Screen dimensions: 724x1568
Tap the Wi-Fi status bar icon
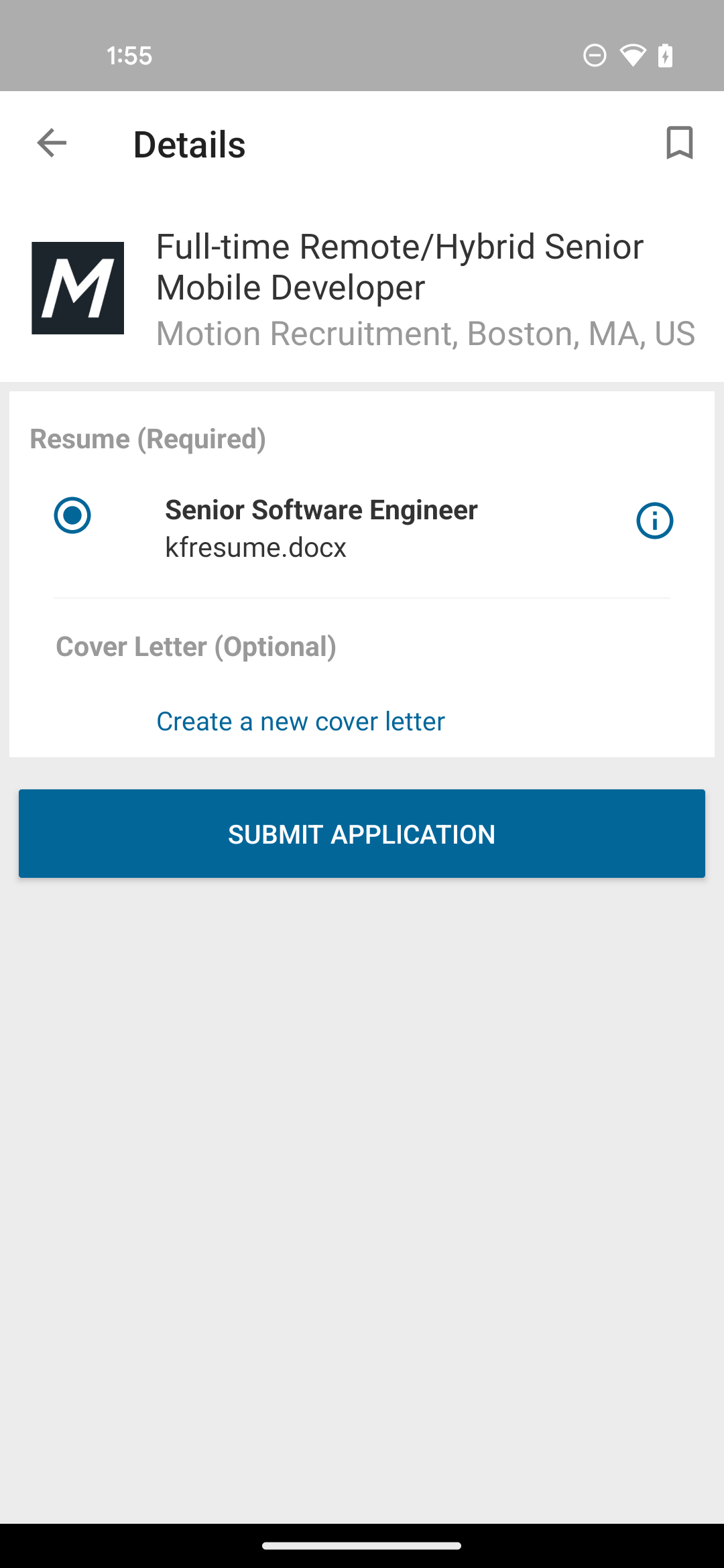(x=632, y=55)
